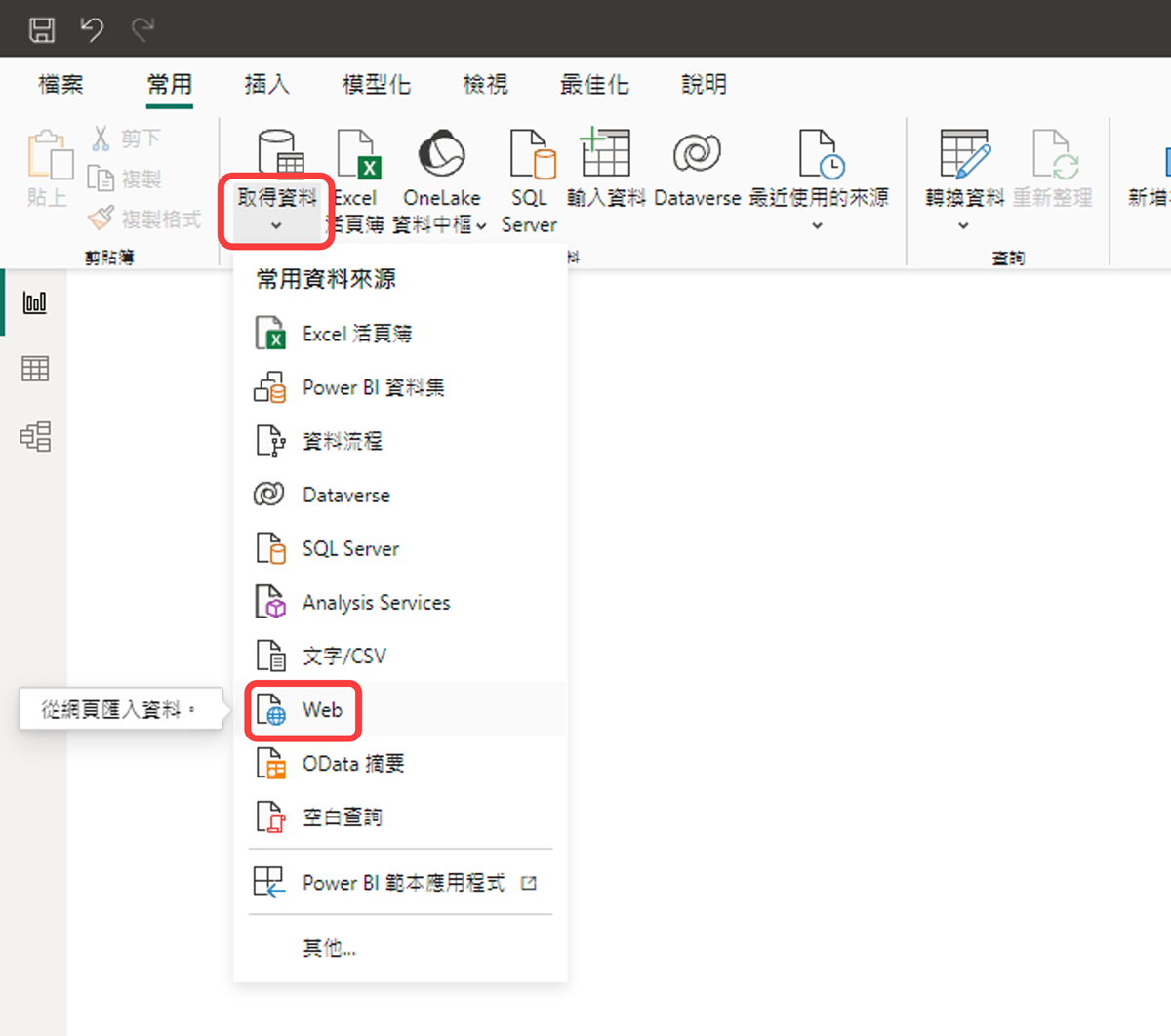The image size is (1171, 1036).
Task: Expand the 轉換資料 dropdown
Action: coord(963,225)
